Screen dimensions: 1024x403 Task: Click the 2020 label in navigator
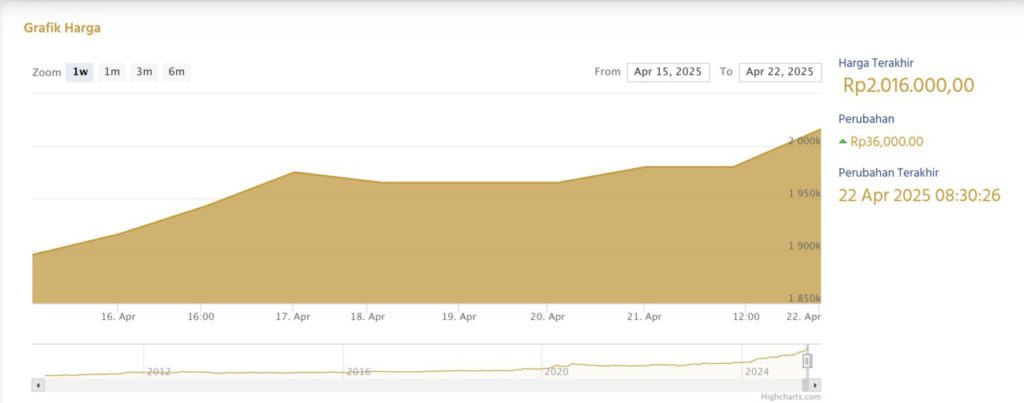pos(556,372)
